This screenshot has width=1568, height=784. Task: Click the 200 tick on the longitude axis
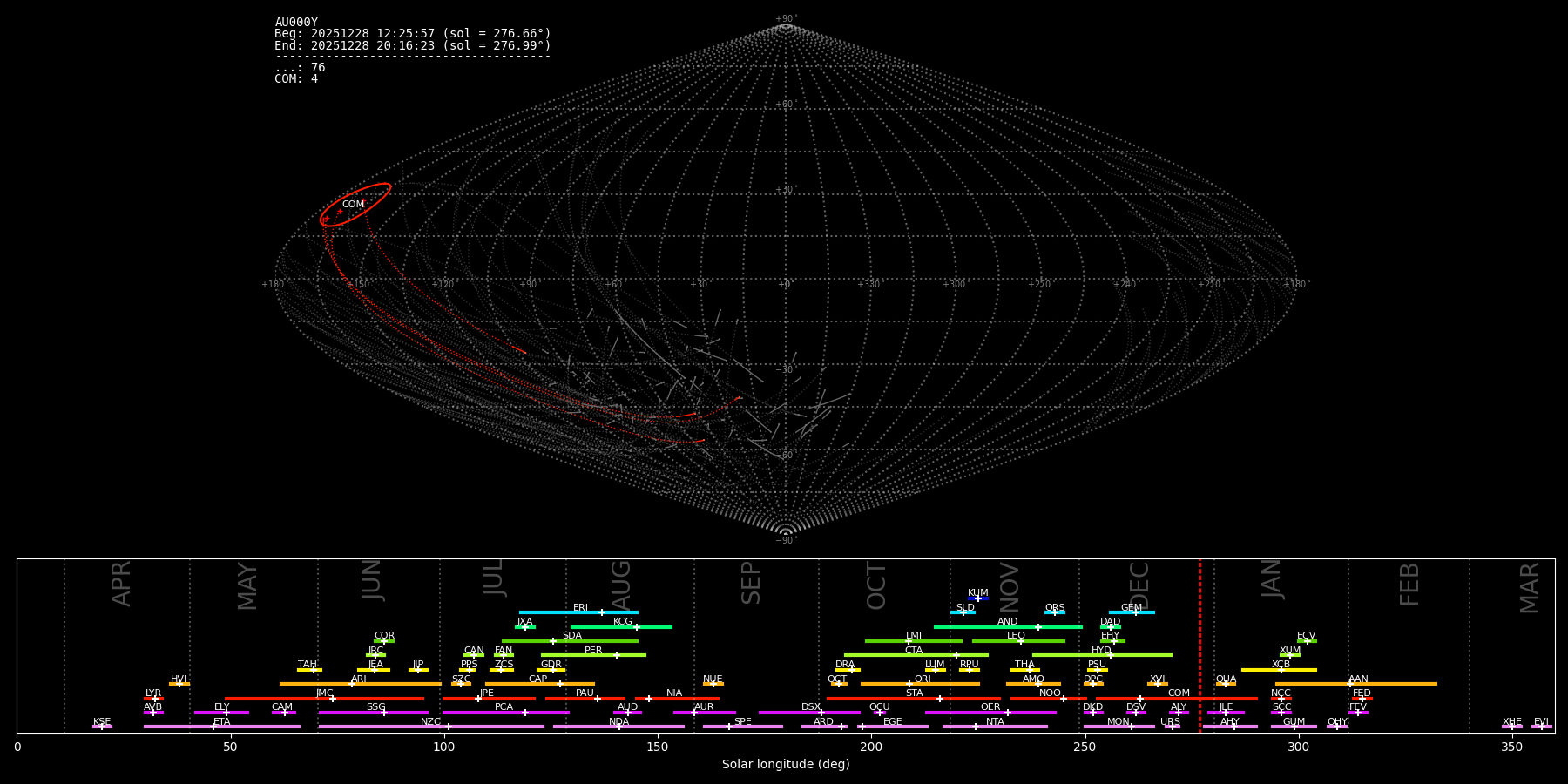coord(871,747)
